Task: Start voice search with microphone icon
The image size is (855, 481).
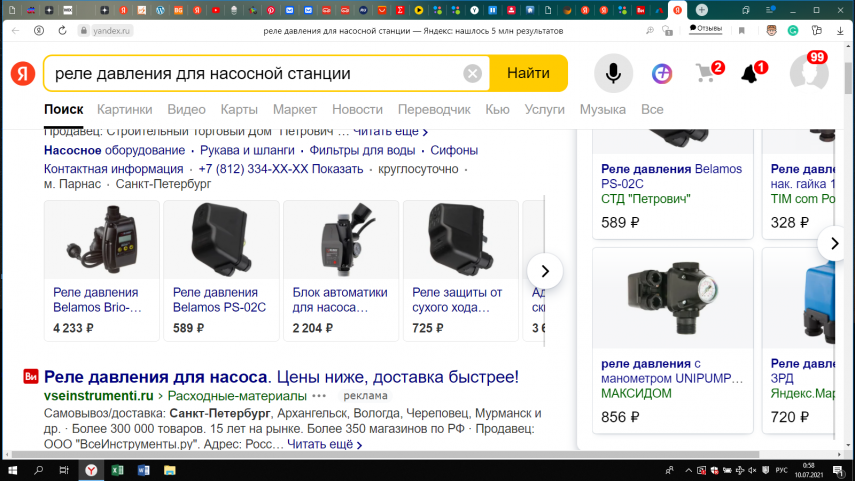Action: coord(613,73)
